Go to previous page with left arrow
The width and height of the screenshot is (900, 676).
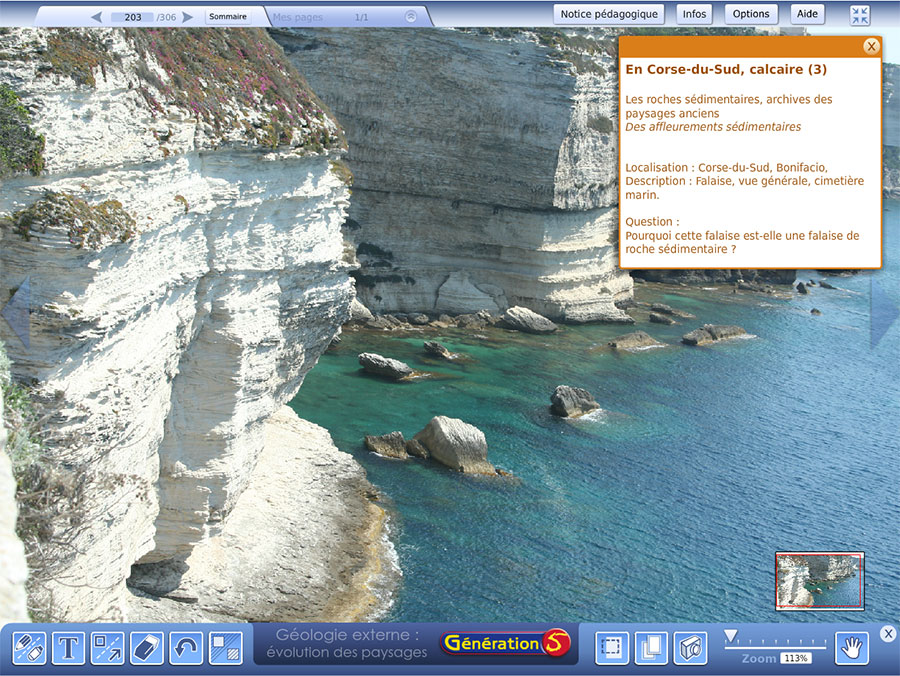click(x=96, y=17)
